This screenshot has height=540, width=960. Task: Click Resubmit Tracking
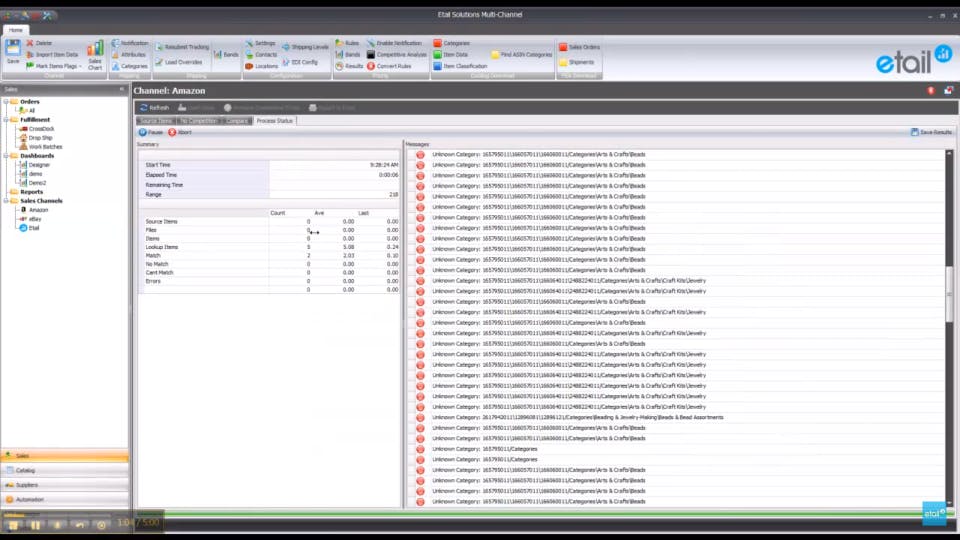(x=182, y=47)
